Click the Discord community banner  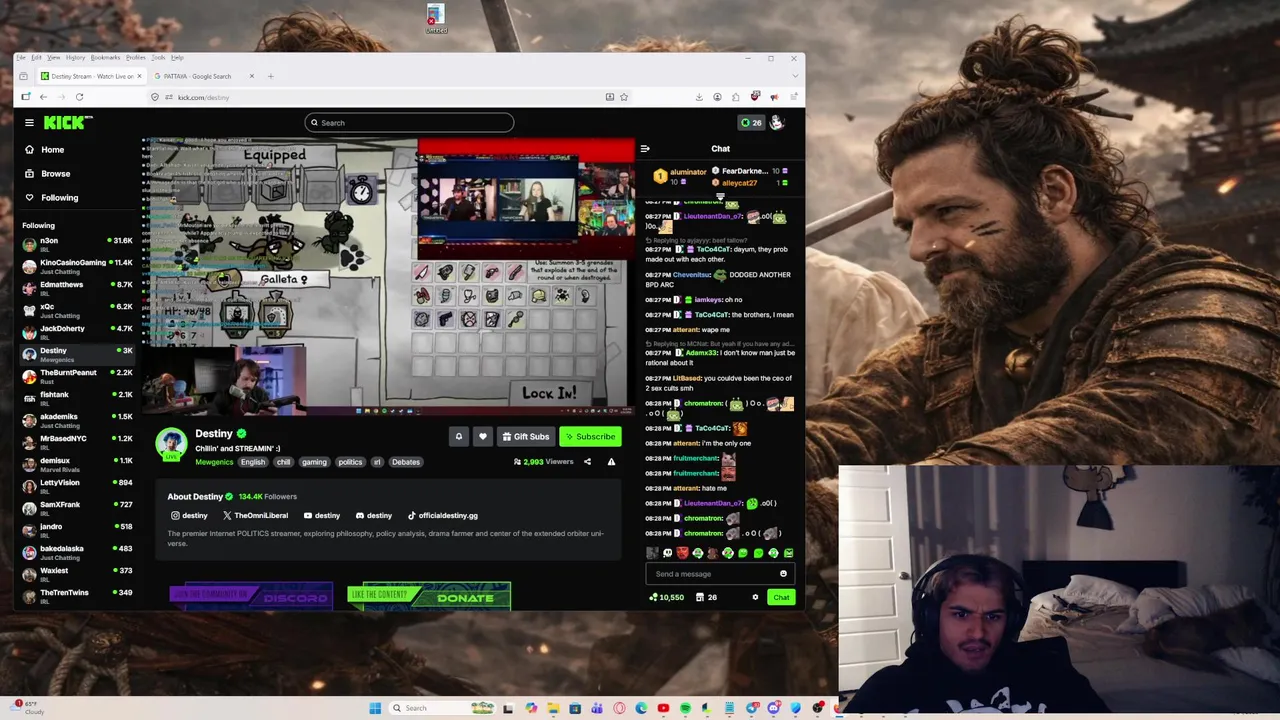(x=251, y=596)
